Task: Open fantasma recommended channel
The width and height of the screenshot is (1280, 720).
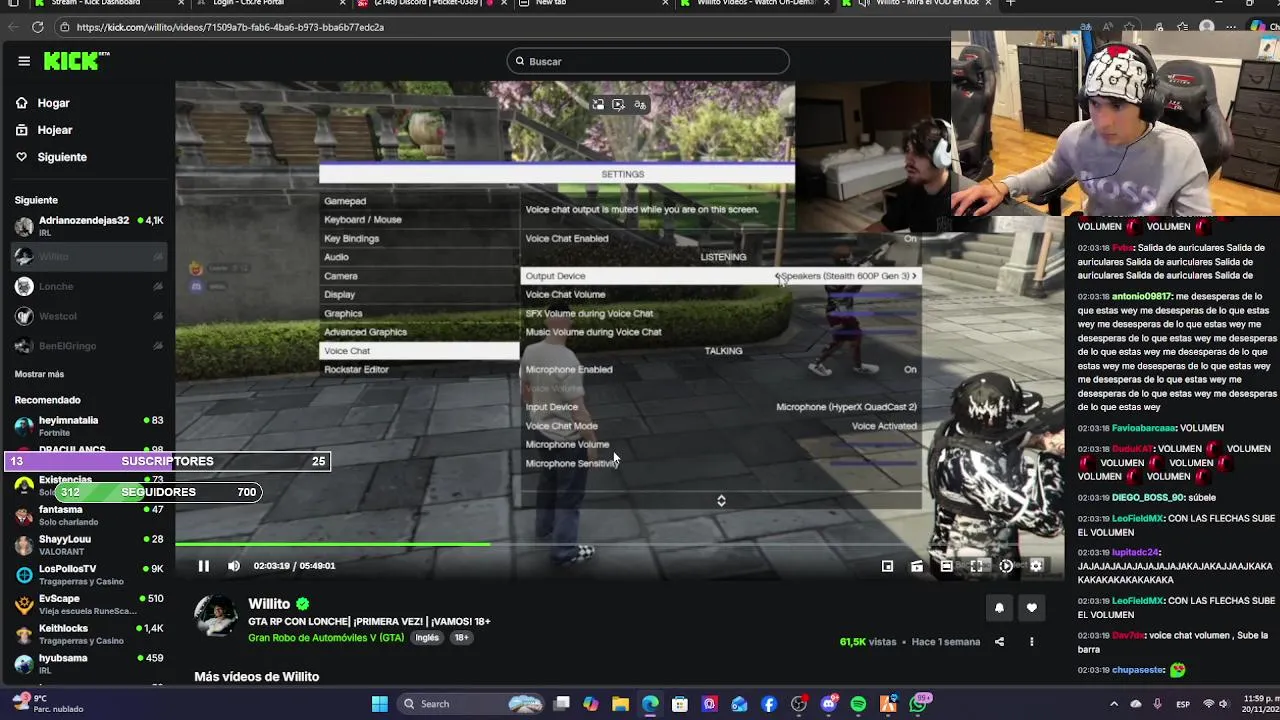Action: [x=89, y=515]
